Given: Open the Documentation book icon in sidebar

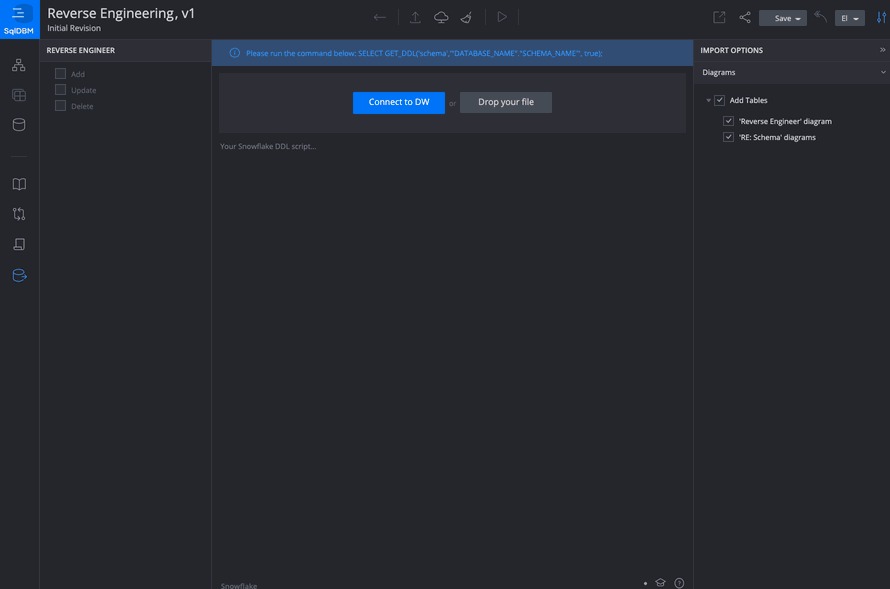Looking at the screenshot, I should click(x=19, y=183).
